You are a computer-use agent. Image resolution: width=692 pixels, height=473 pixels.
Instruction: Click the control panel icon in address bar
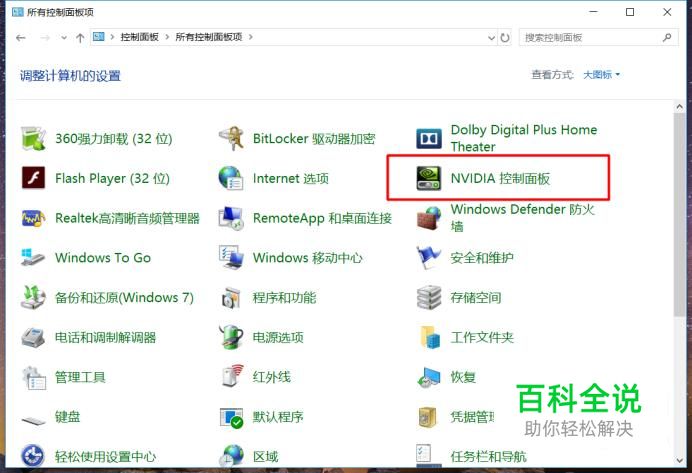pos(99,37)
